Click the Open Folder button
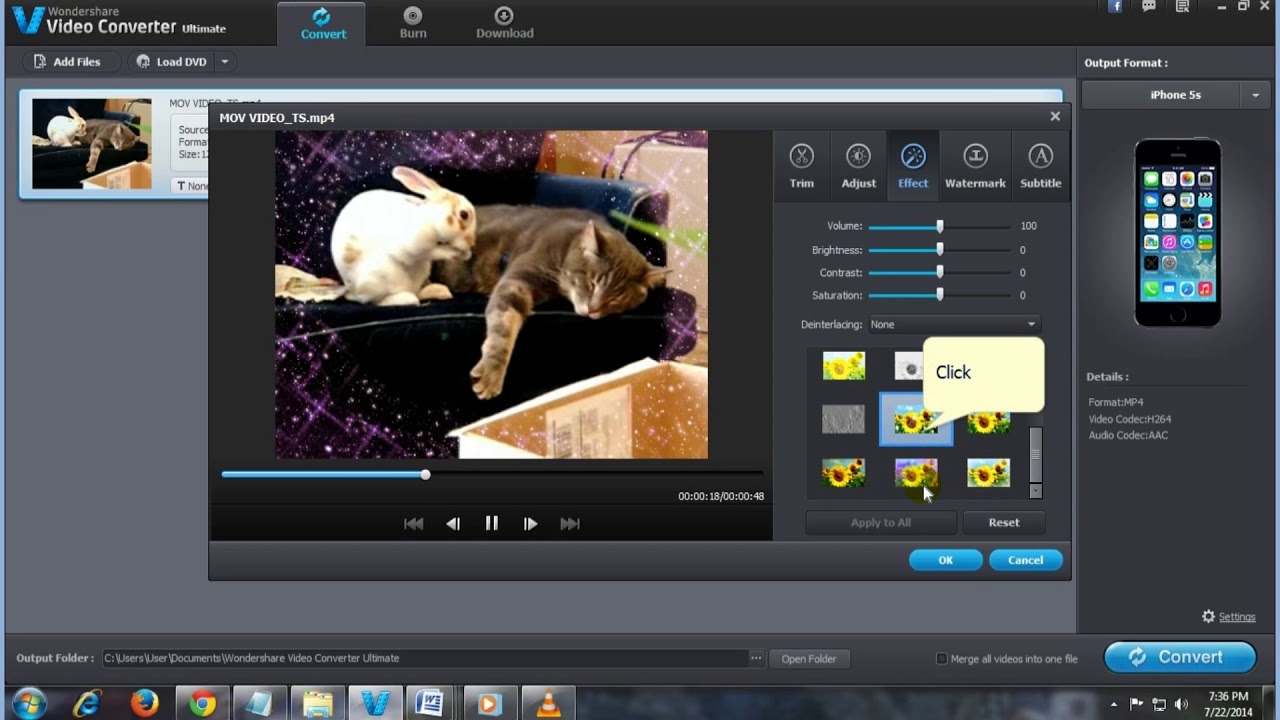 pyautogui.click(x=809, y=658)
